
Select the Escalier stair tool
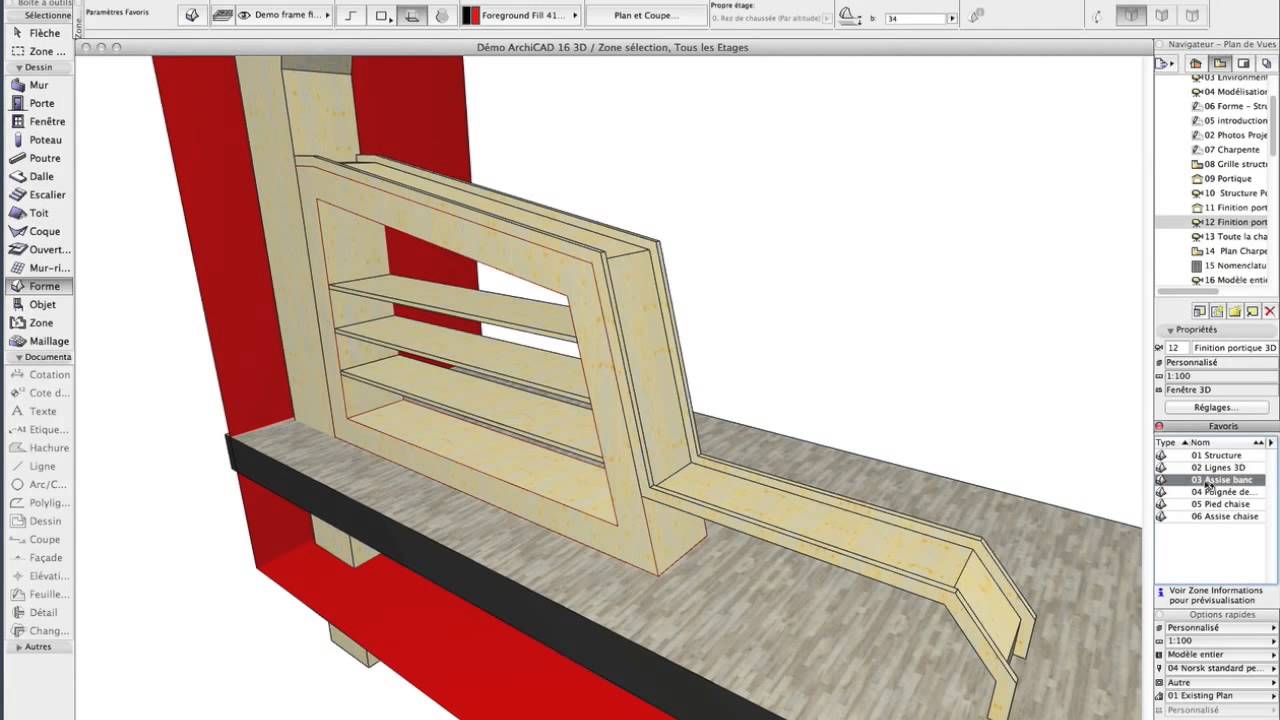pyautogui.click(x=38, y=195)
